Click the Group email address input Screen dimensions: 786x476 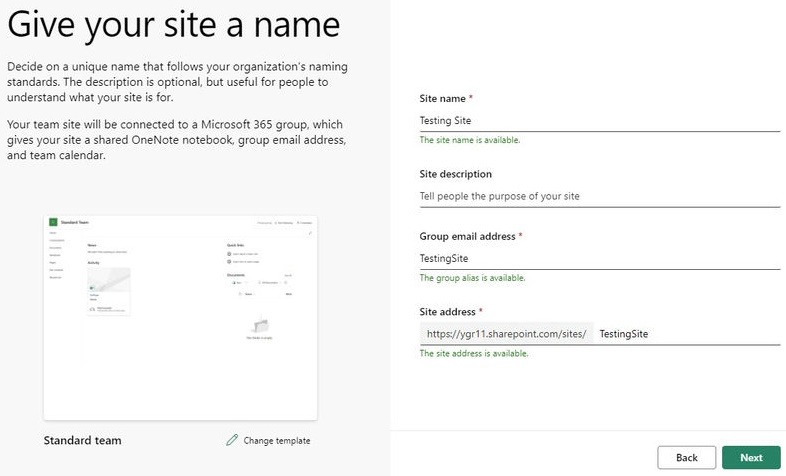click(597, 258)
